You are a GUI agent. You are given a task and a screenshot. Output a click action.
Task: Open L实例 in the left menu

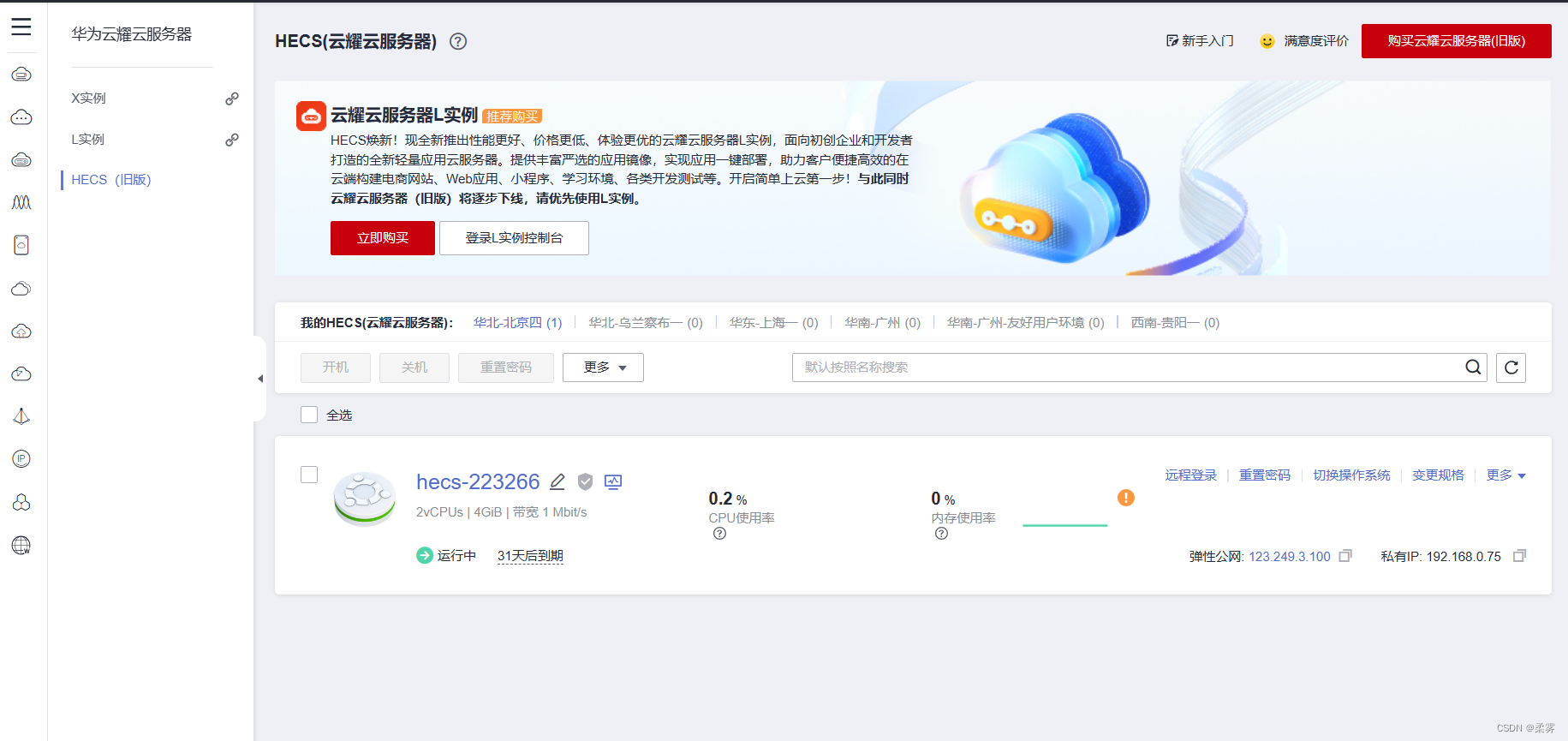(x=87, y=140)
